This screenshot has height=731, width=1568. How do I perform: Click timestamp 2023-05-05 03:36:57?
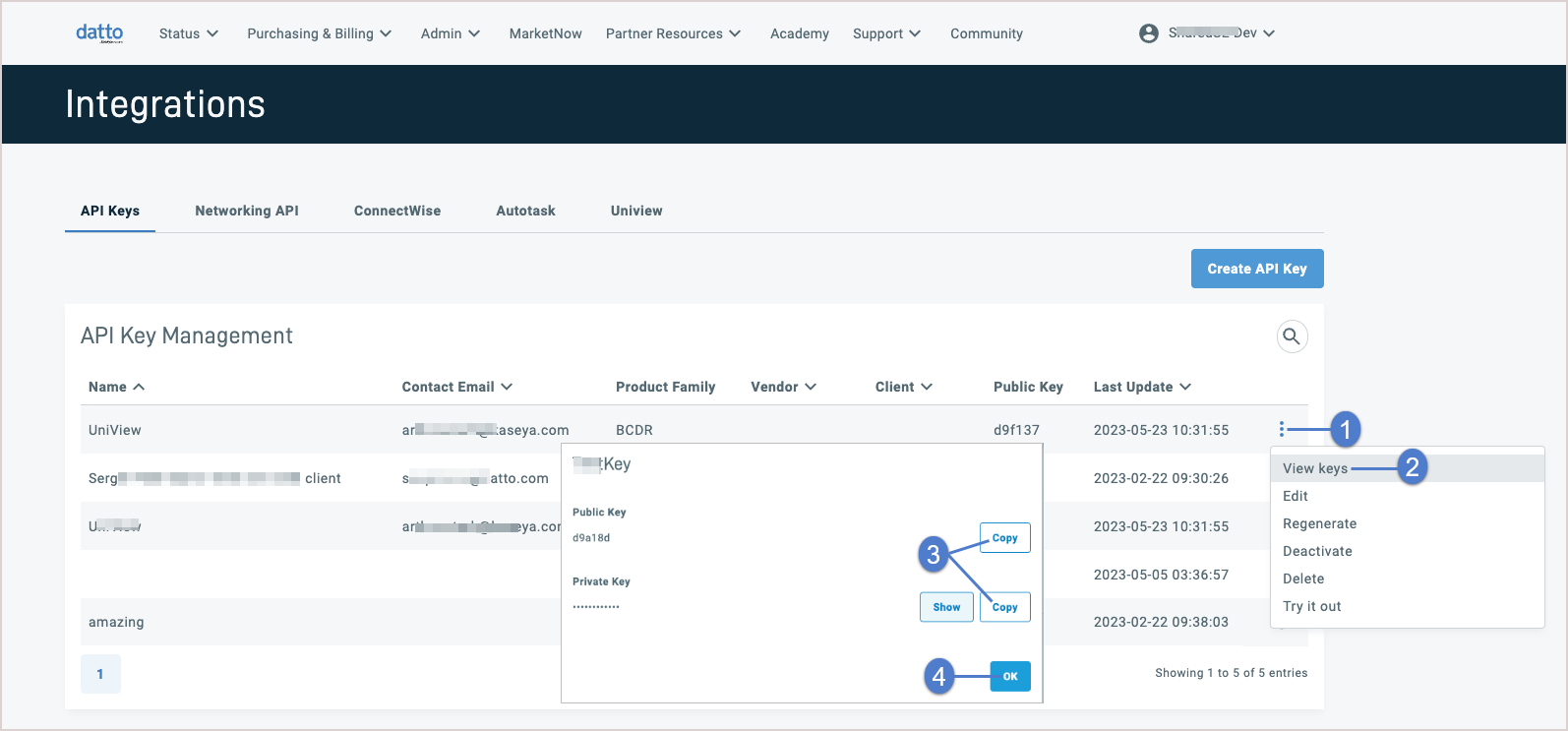(1161, 575)
